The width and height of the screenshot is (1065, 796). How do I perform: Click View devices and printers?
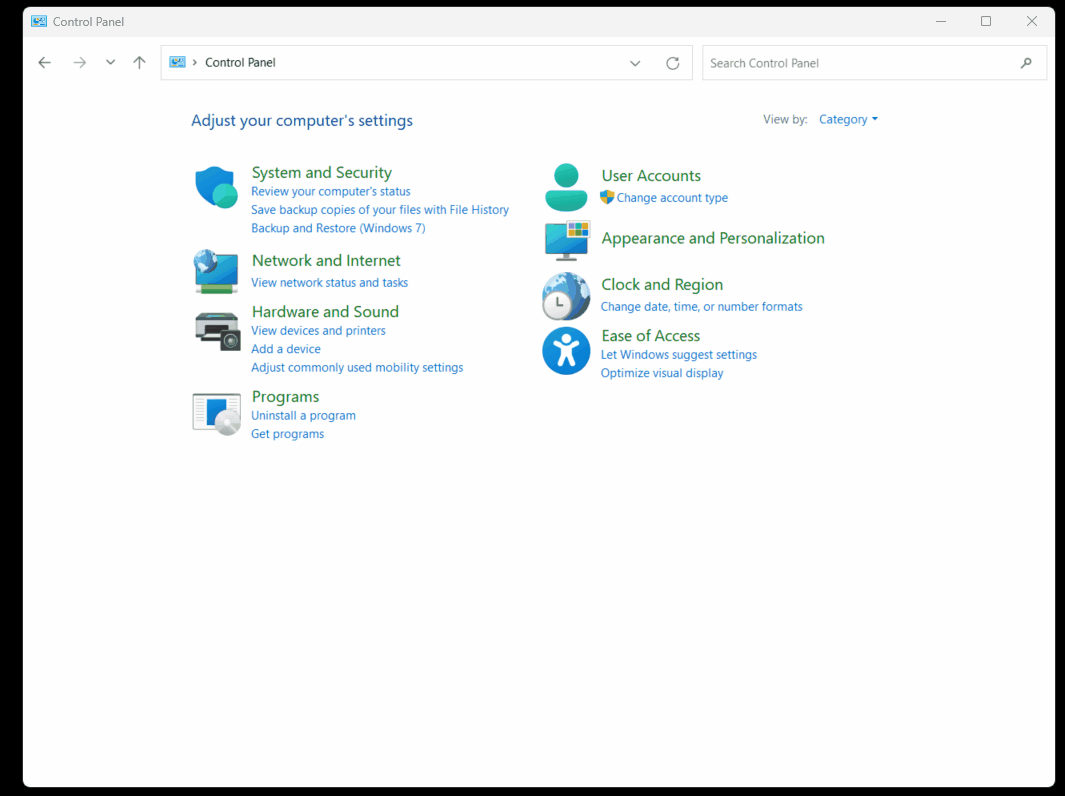(x=319, y=331)
